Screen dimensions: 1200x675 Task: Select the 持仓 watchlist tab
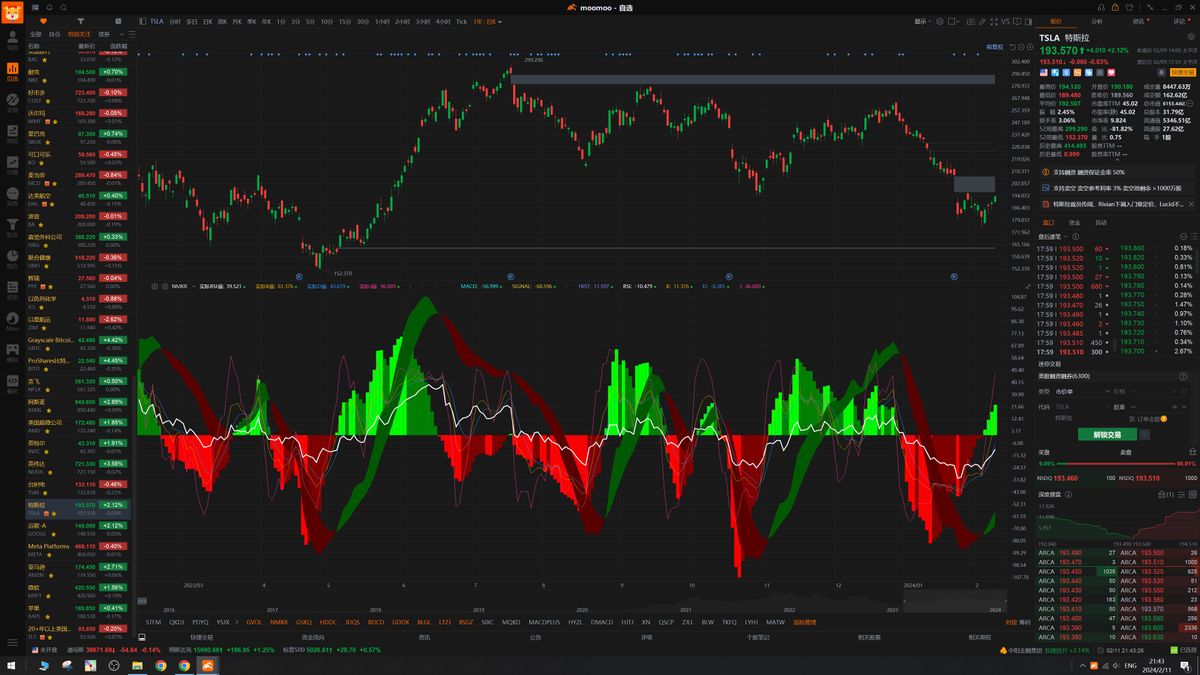[x=54, y=34]
